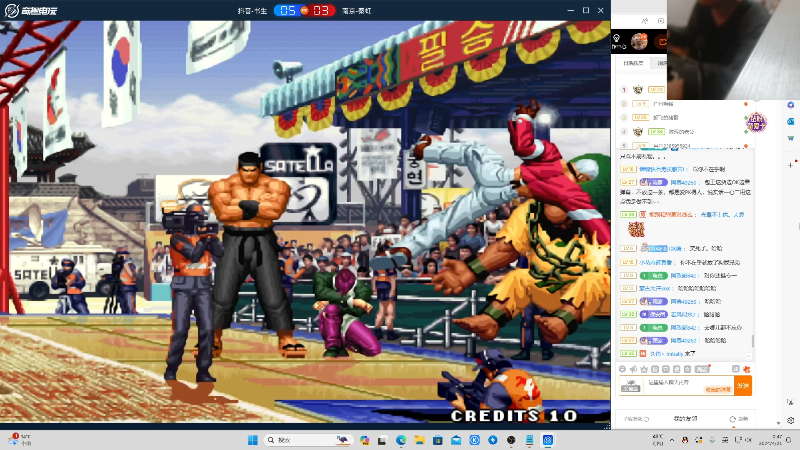The image size is (800, 450).
Task: Click the emoji face icon above chat input
Action: pyautogui.click(x=622, y=369)
